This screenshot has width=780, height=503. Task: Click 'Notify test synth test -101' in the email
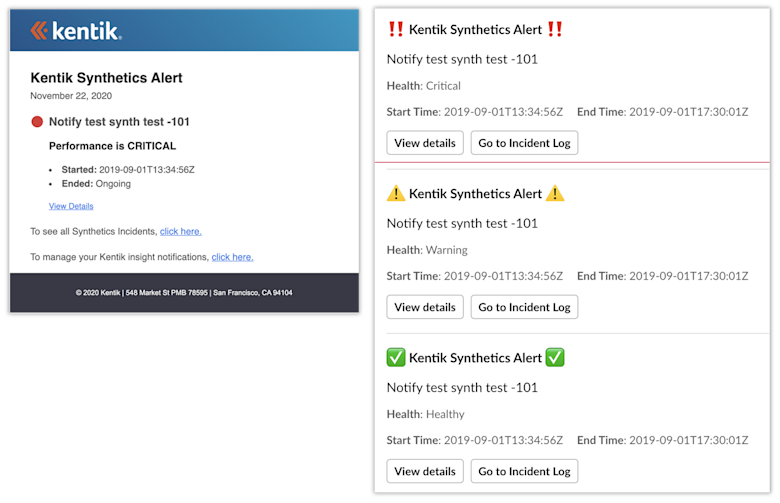pyautogui.click(x=119, y=122)
